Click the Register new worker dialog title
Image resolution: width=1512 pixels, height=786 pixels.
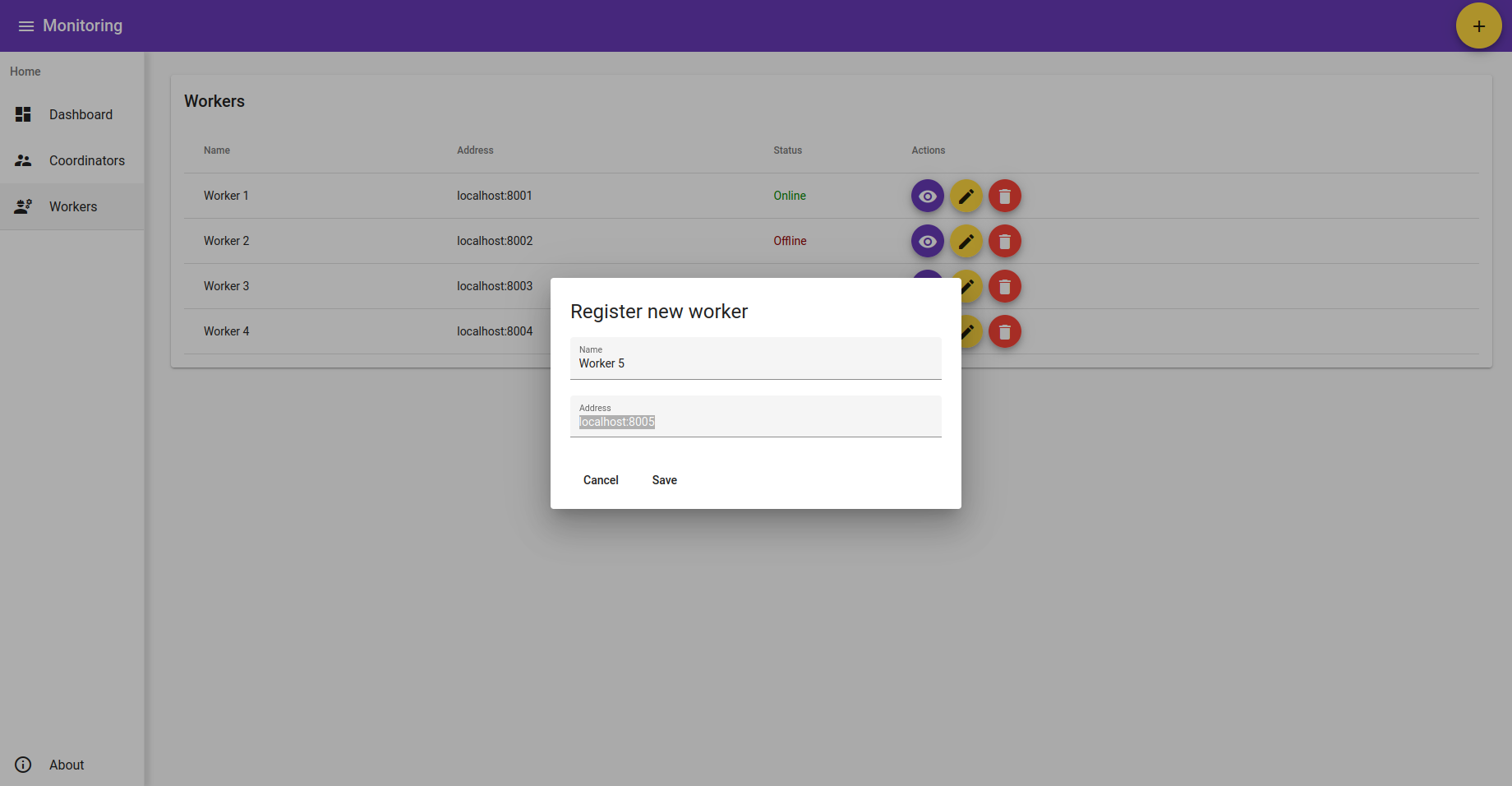659,312
